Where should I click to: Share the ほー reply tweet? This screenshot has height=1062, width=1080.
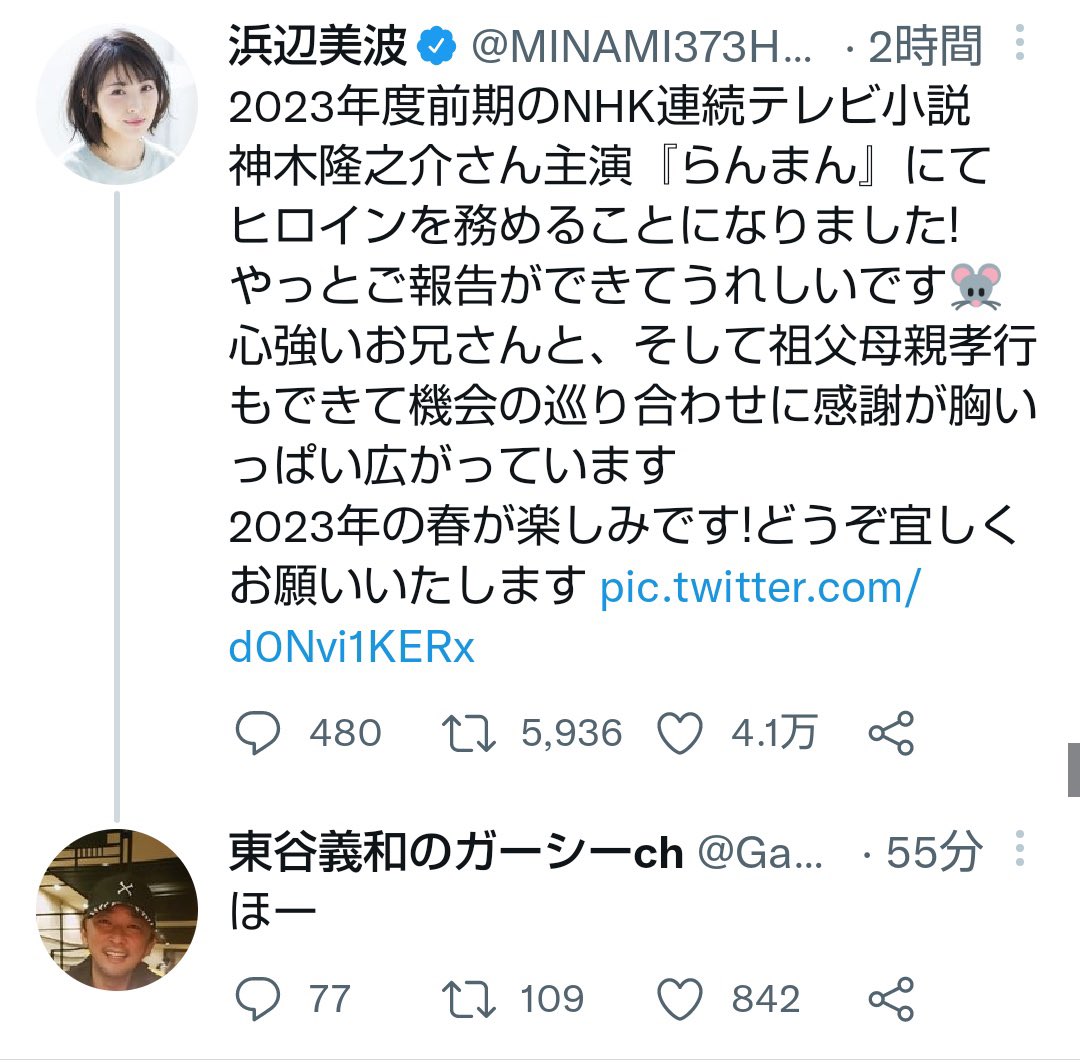890,998
